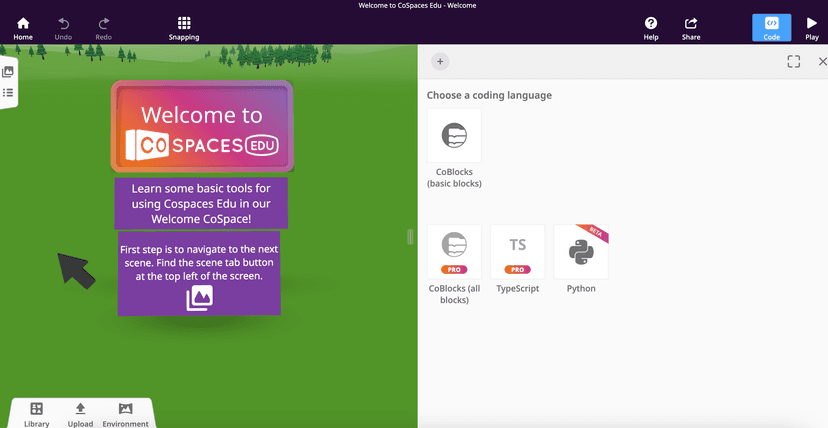Open the Share option
The image size is (828, 428).
[x=691, y=28]
